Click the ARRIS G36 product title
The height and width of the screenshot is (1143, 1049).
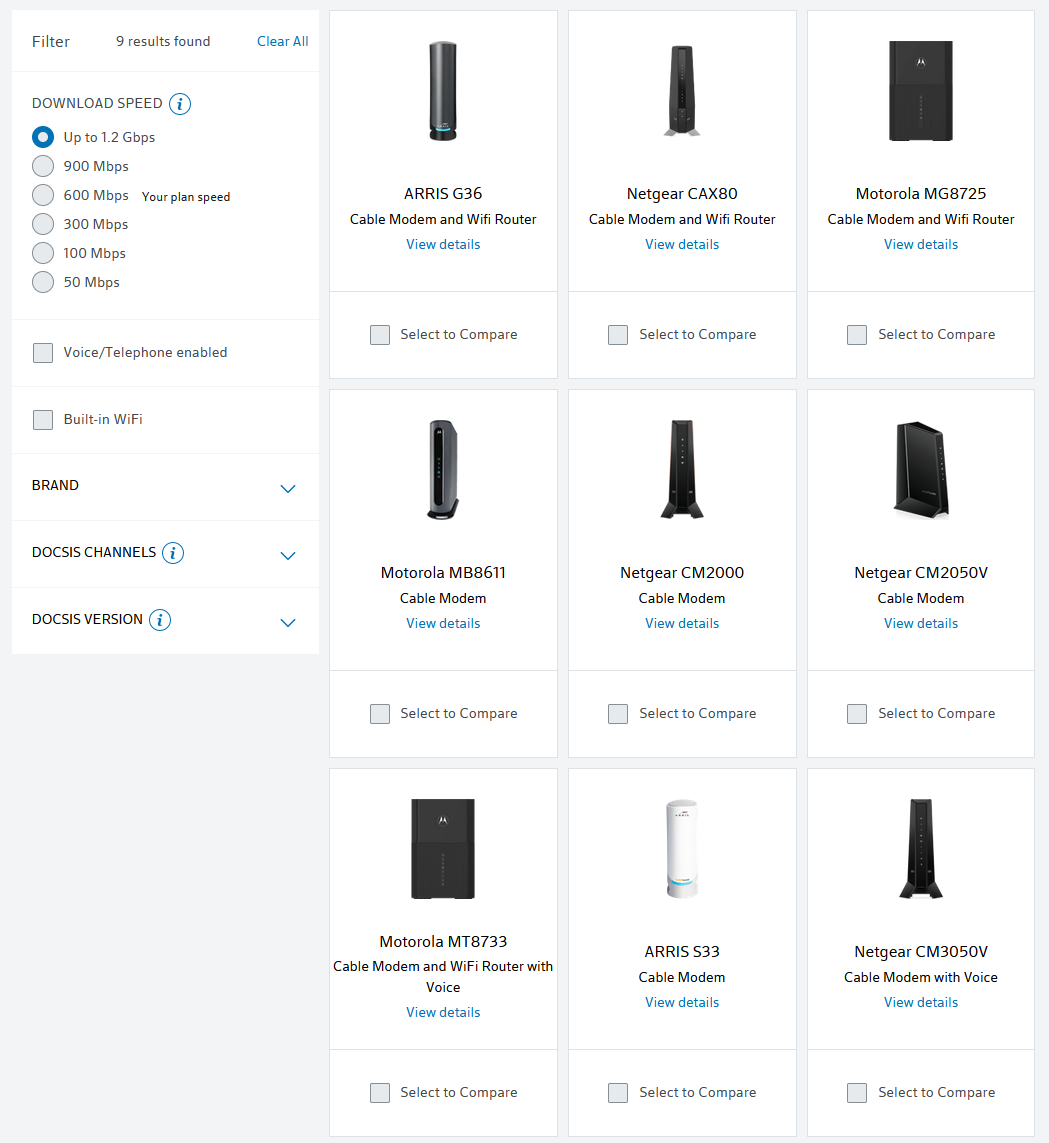pyautogui.click(x=443, y=194)
